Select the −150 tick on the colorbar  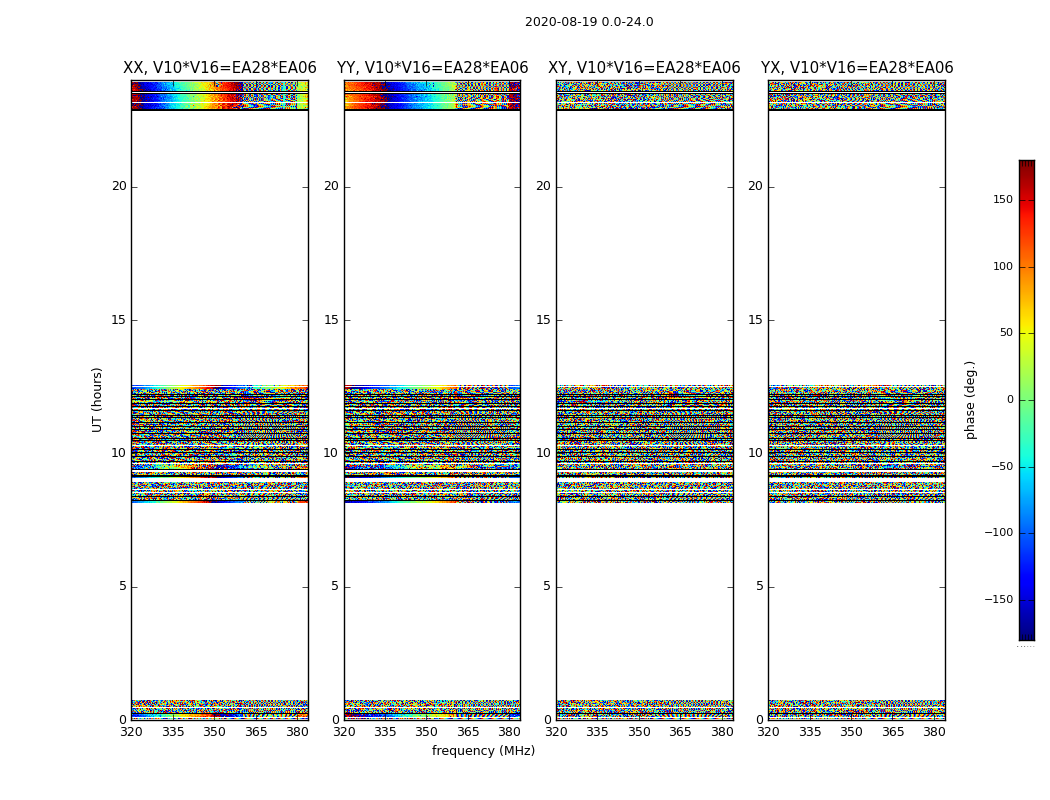click(x=998, y=599)
